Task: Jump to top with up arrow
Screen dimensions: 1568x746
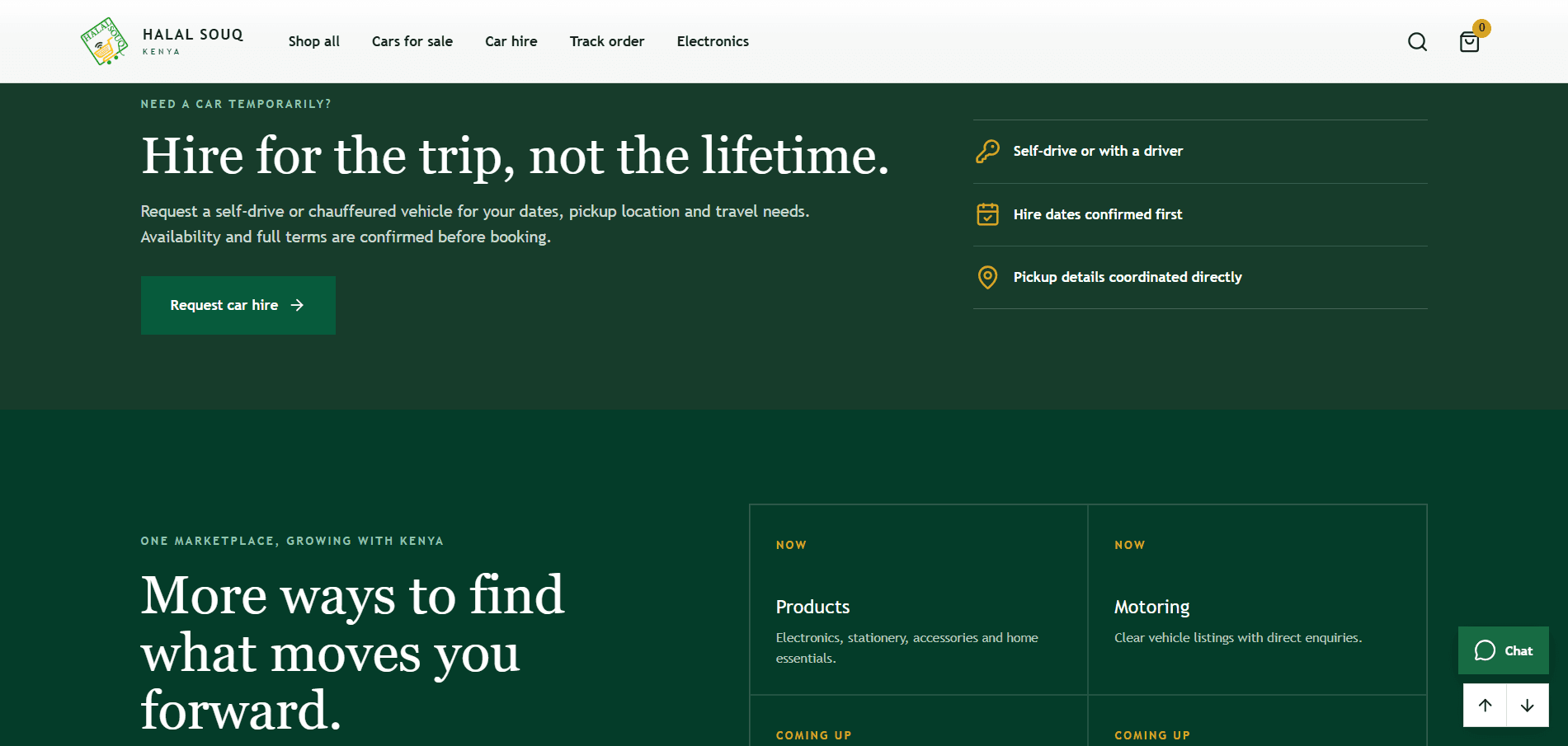Action: [x=1485, y=706]
